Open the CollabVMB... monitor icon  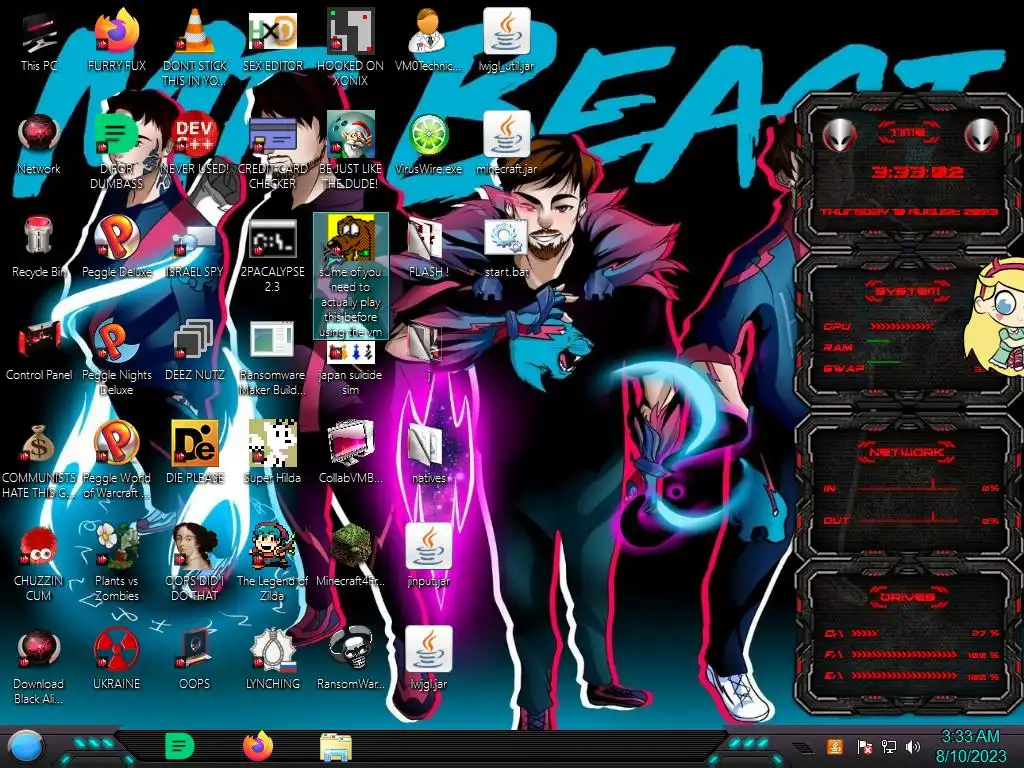[351, 443]
